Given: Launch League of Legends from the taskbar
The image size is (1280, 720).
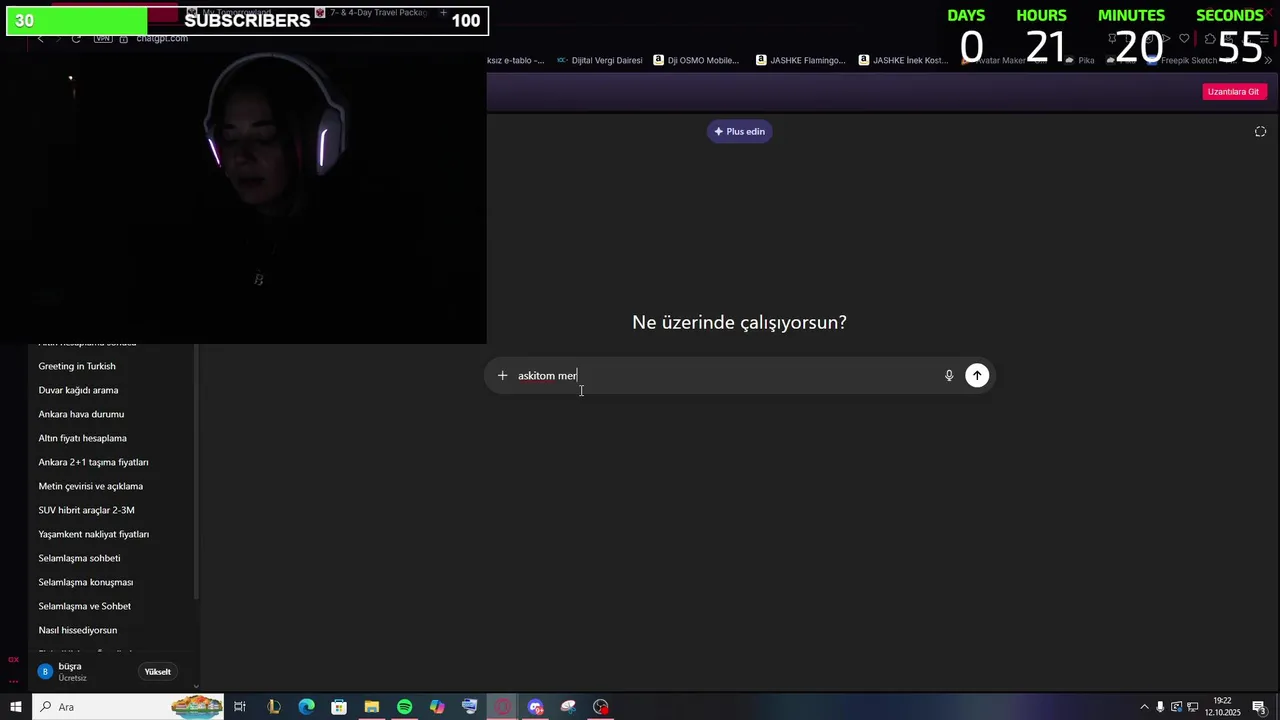Looking at the screenshot, I should (273, 707).
